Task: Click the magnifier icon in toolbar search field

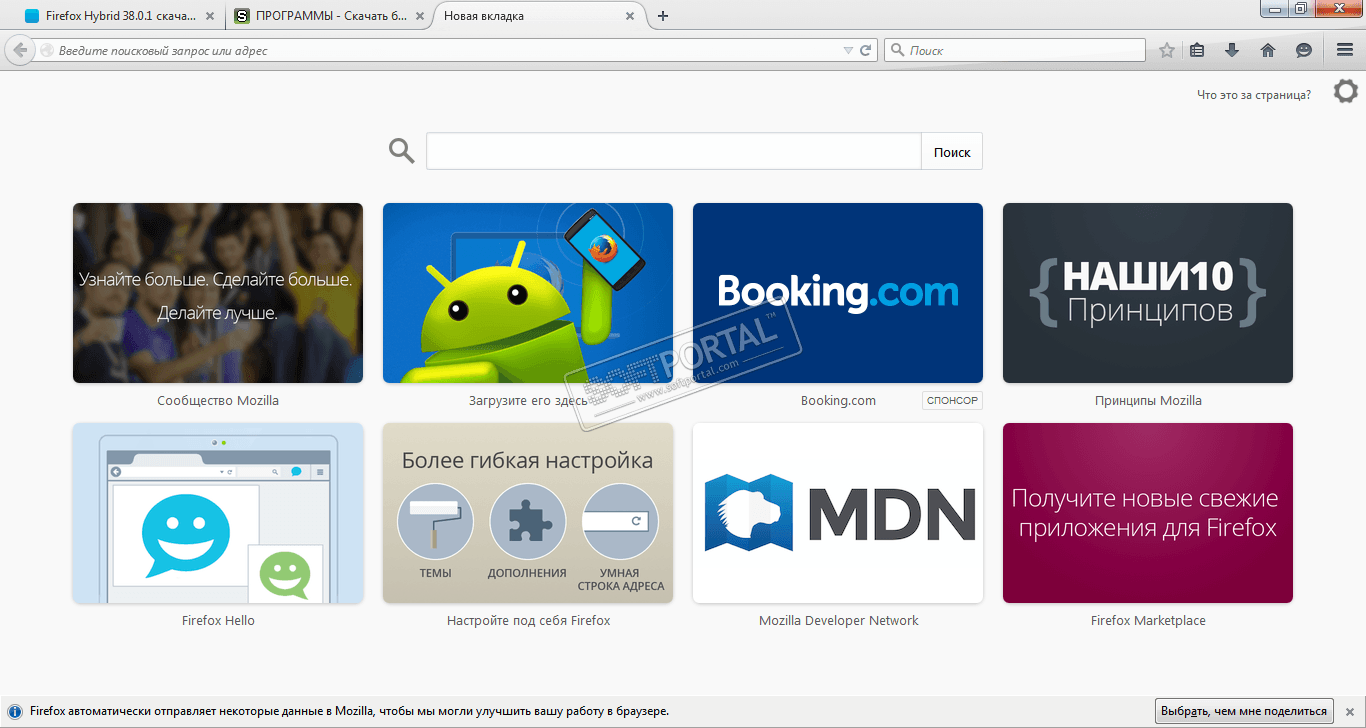Action: [x=897, y=50]
